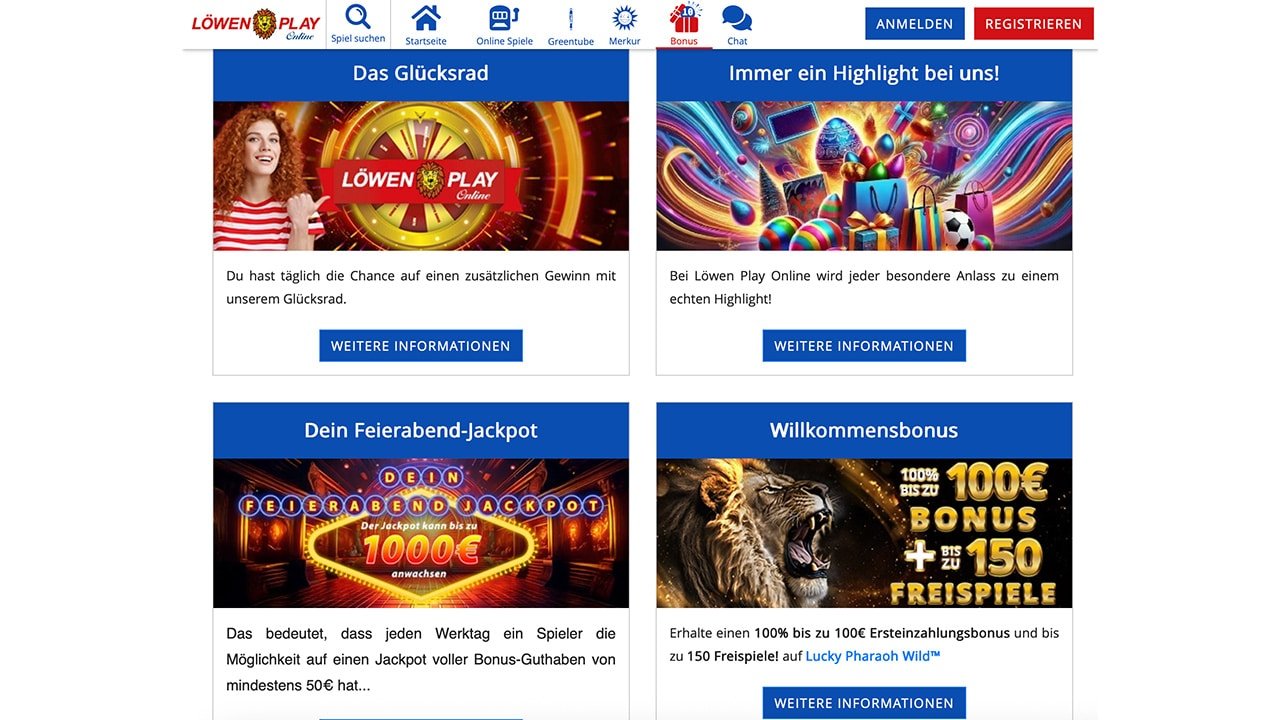Open Weitere Informationen for Das Glücksrad
The image size is (1280, 720).
[x=420, y=345]
